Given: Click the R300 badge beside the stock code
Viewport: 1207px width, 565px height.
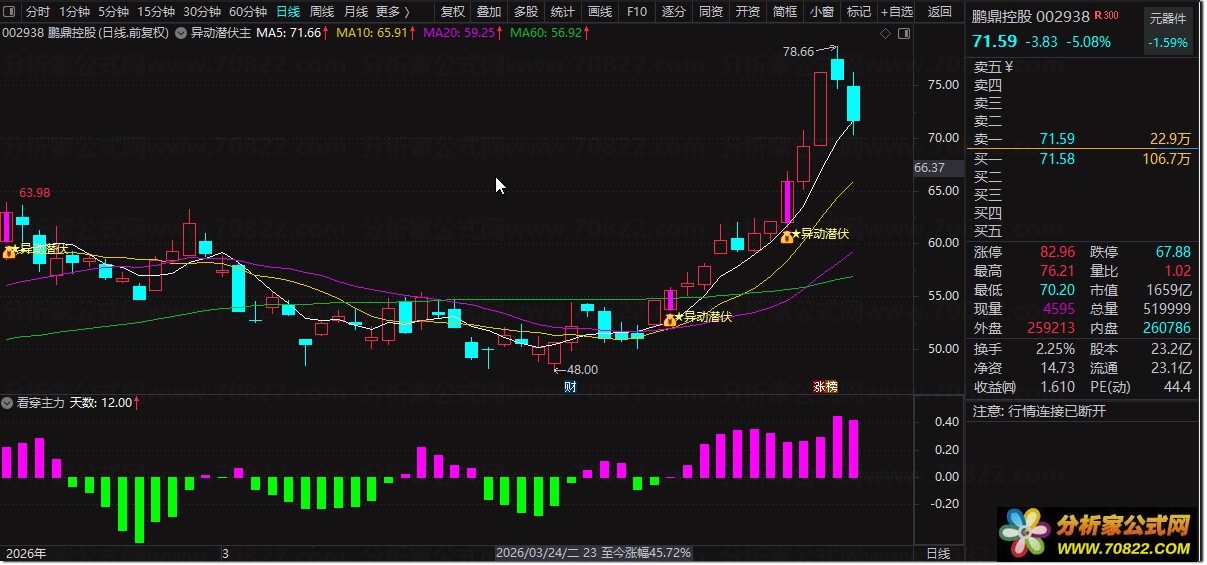Looking at the screenshot, I should pyautogui.click(x=1106, y=15).
